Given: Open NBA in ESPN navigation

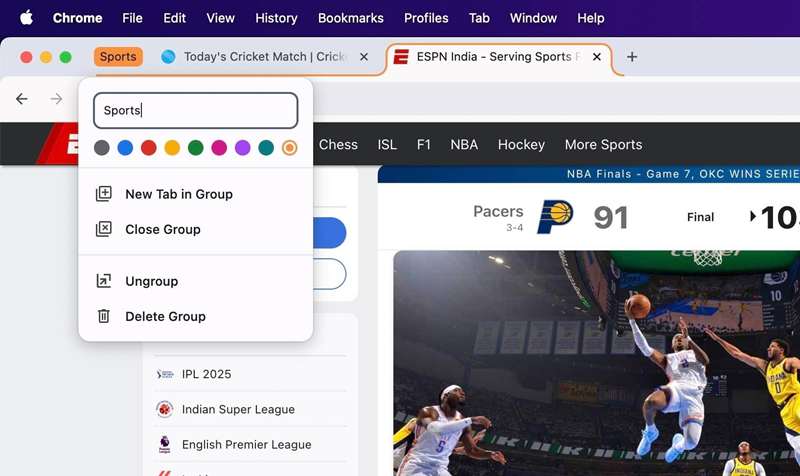Looking at the screenshot, I should (x=464, y=144).
